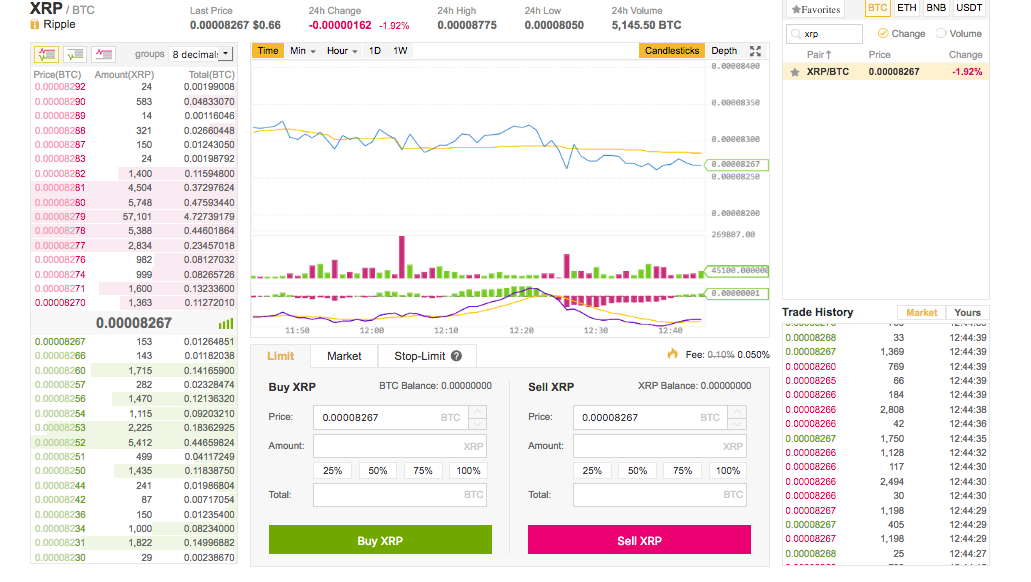Image resolution: width=1031 pixels, height=582 pixels.
Task: Click the green Buy XRP button
Action: (380, 540)
